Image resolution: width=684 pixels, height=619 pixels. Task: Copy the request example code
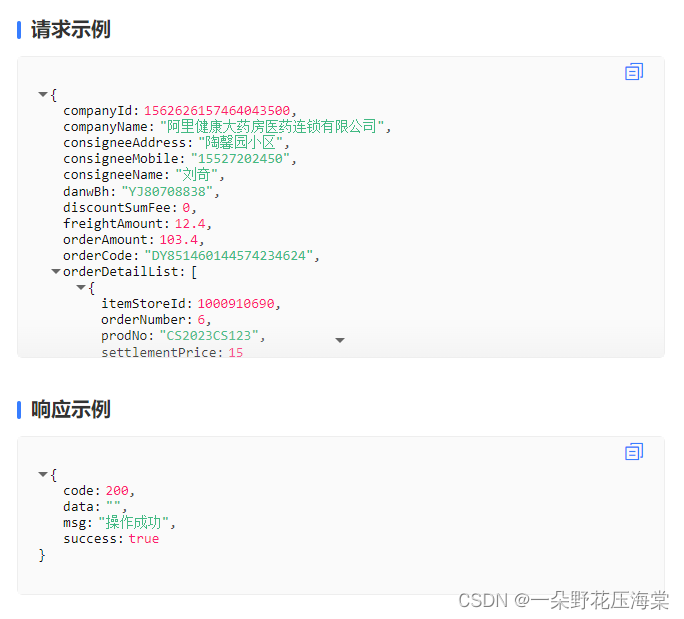(634, 72)
